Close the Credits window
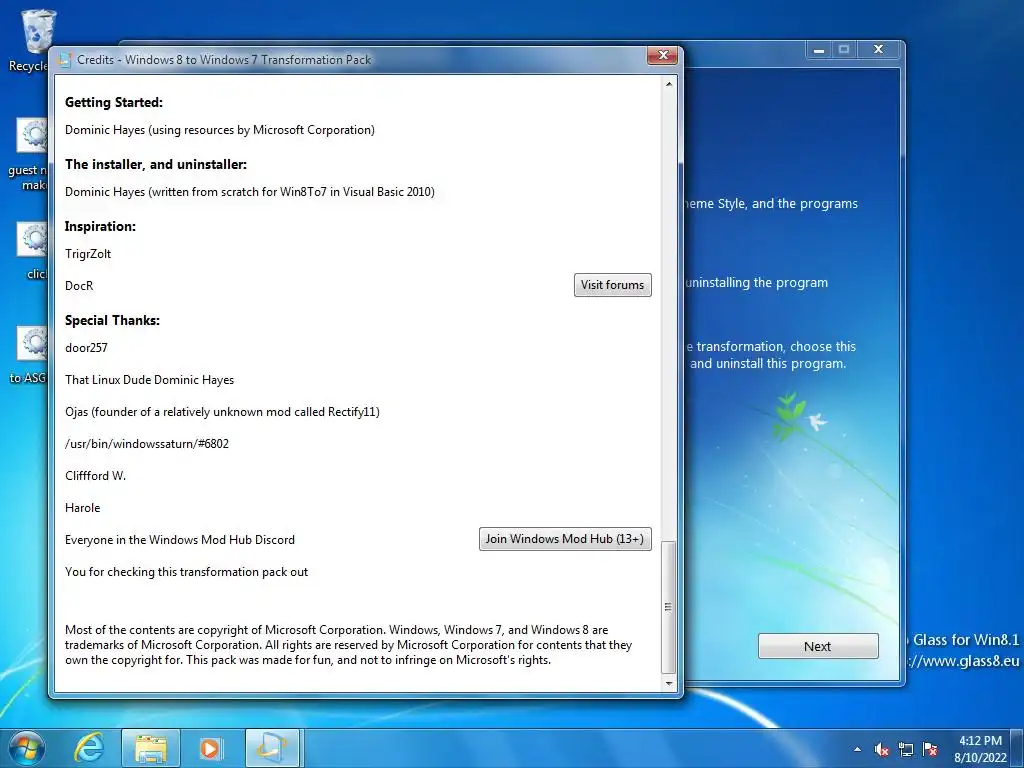The width and height of the screenshot is (1024, 768). (662, 56)
